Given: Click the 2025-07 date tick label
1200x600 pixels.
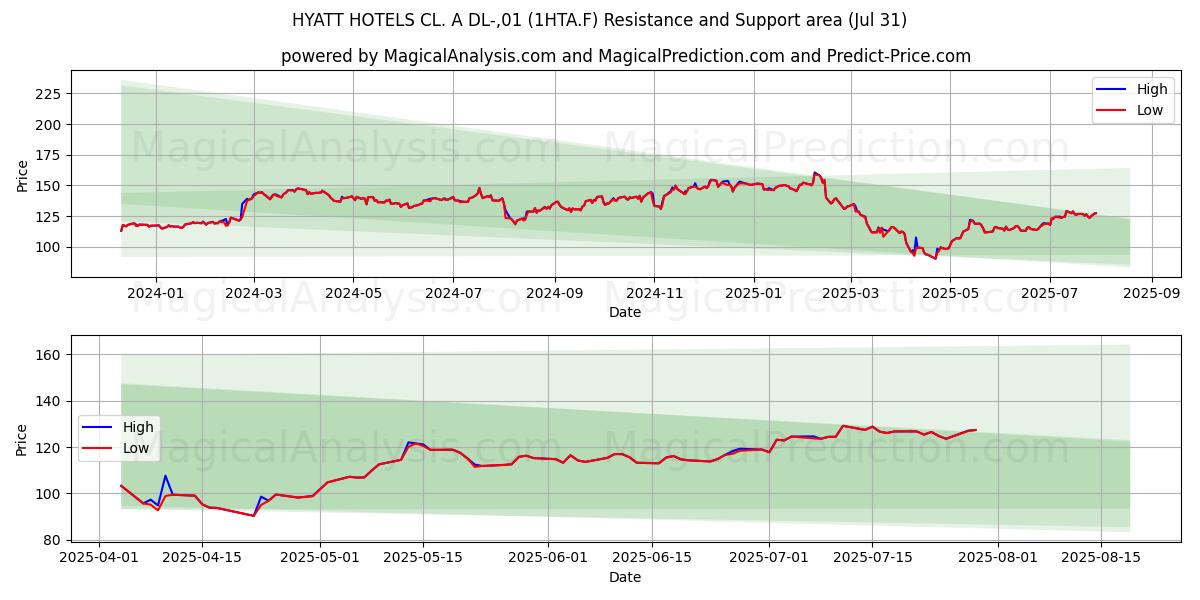Looking at the screenshot, I should pos(1050,293).
